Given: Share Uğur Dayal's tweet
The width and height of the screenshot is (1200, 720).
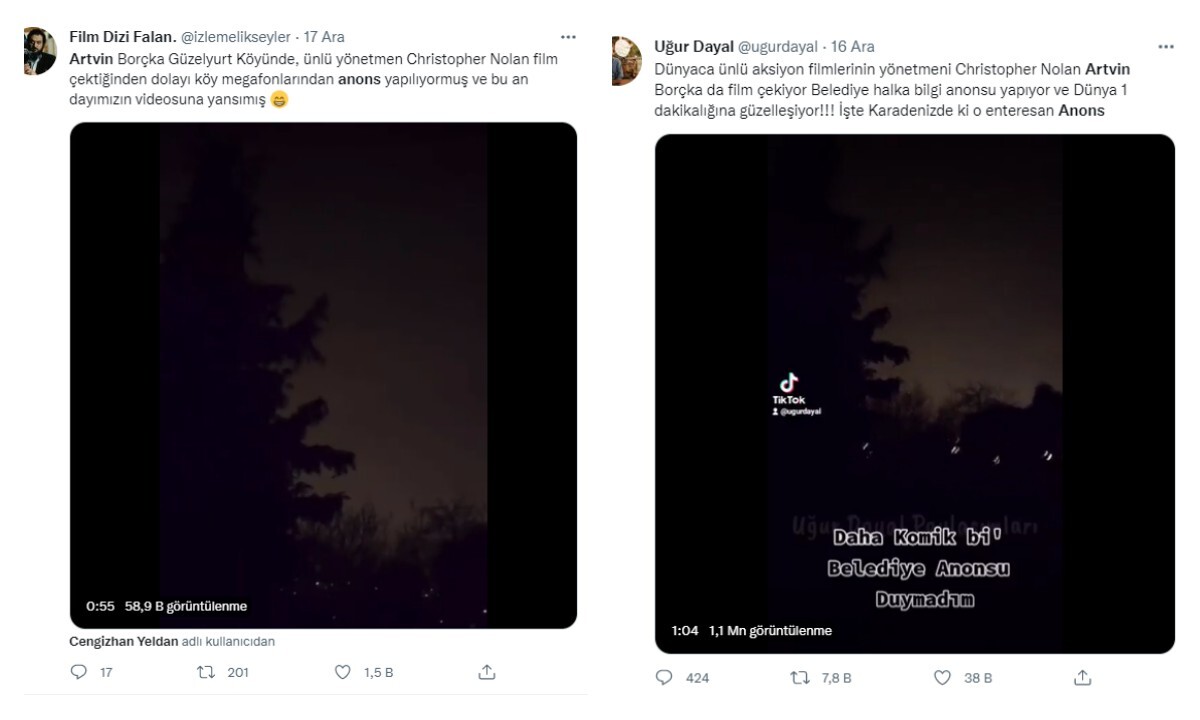Looking at the screenshot, I should (1082, 677).
